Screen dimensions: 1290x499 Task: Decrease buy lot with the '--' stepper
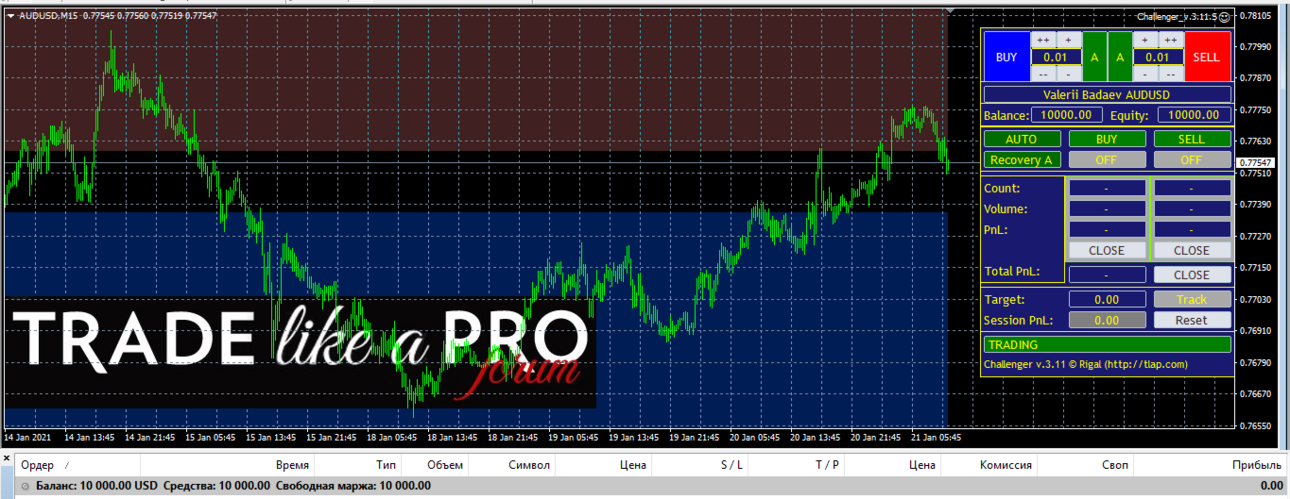pos(1043,74)
